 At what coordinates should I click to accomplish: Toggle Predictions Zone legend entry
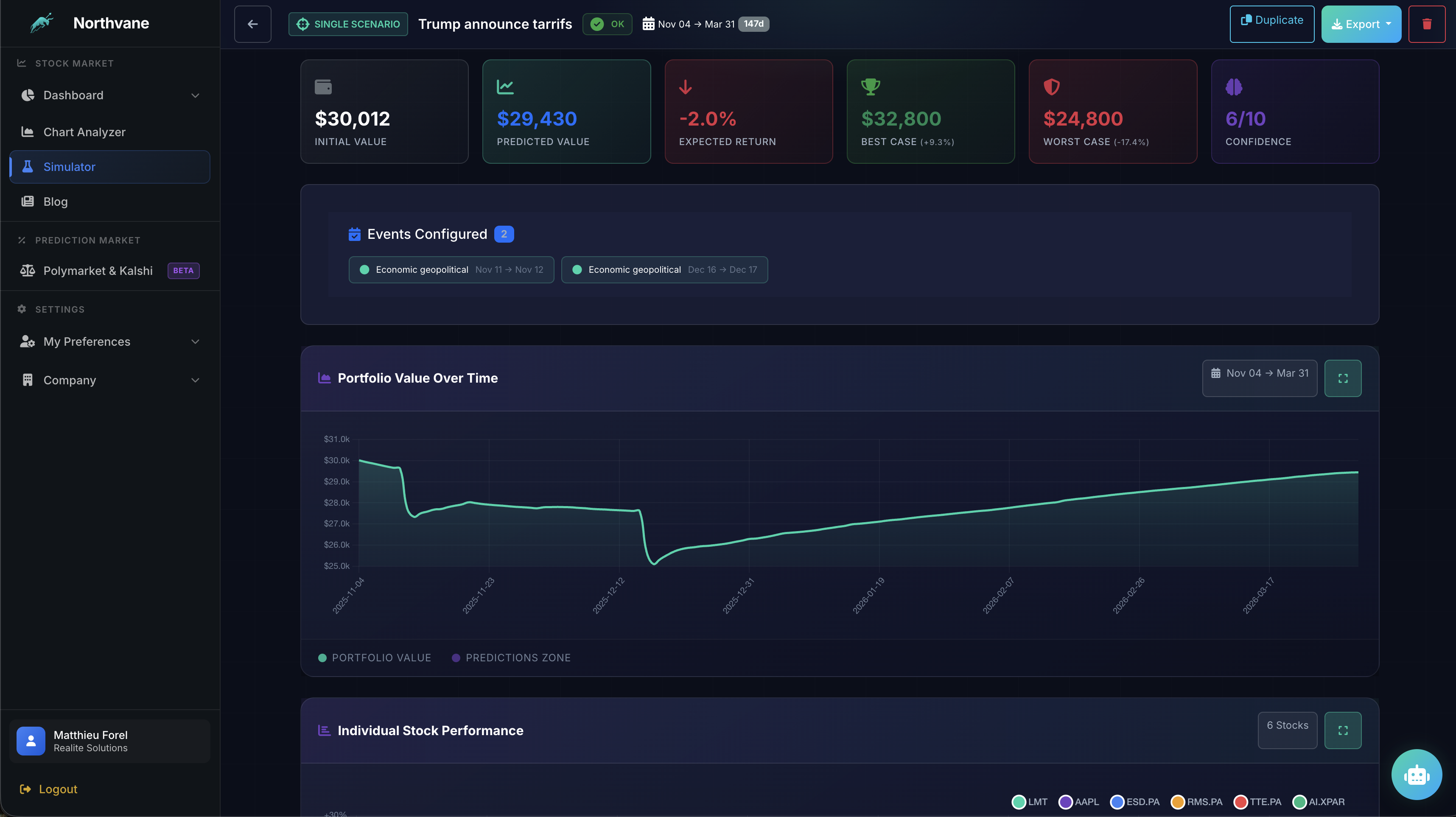tap(512, 658)
